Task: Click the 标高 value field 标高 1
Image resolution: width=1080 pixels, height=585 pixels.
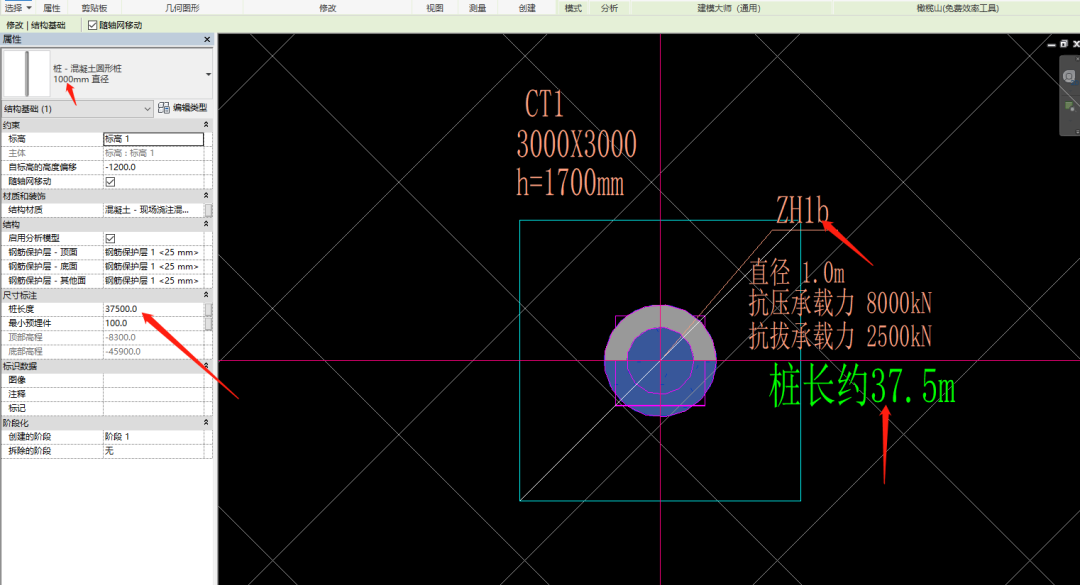Action: click(154, 138)
